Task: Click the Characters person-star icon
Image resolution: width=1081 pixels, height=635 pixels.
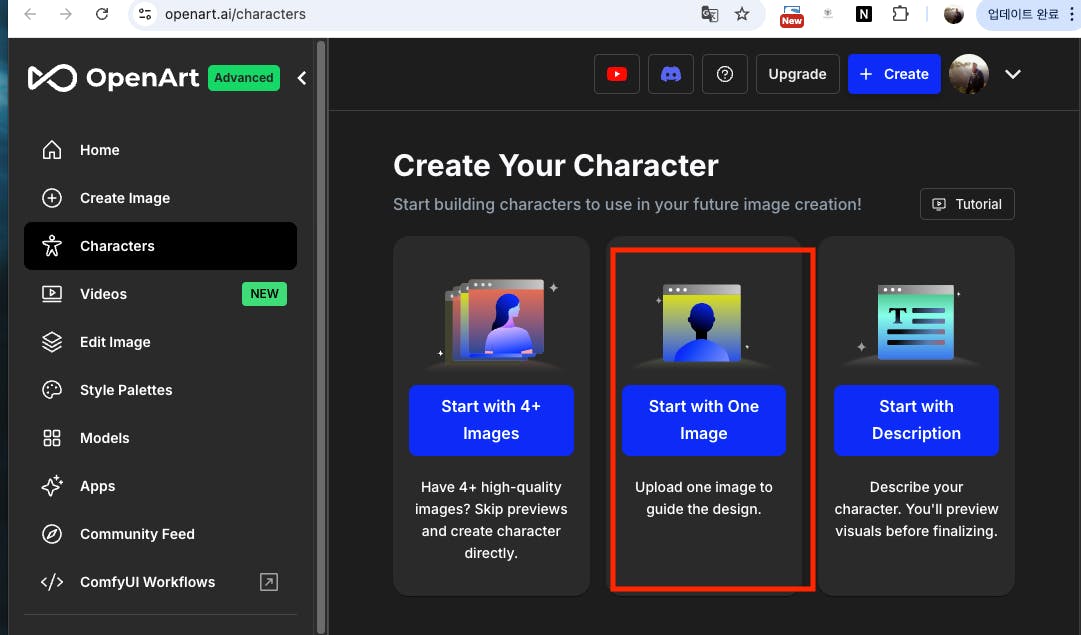Action: 52,245
